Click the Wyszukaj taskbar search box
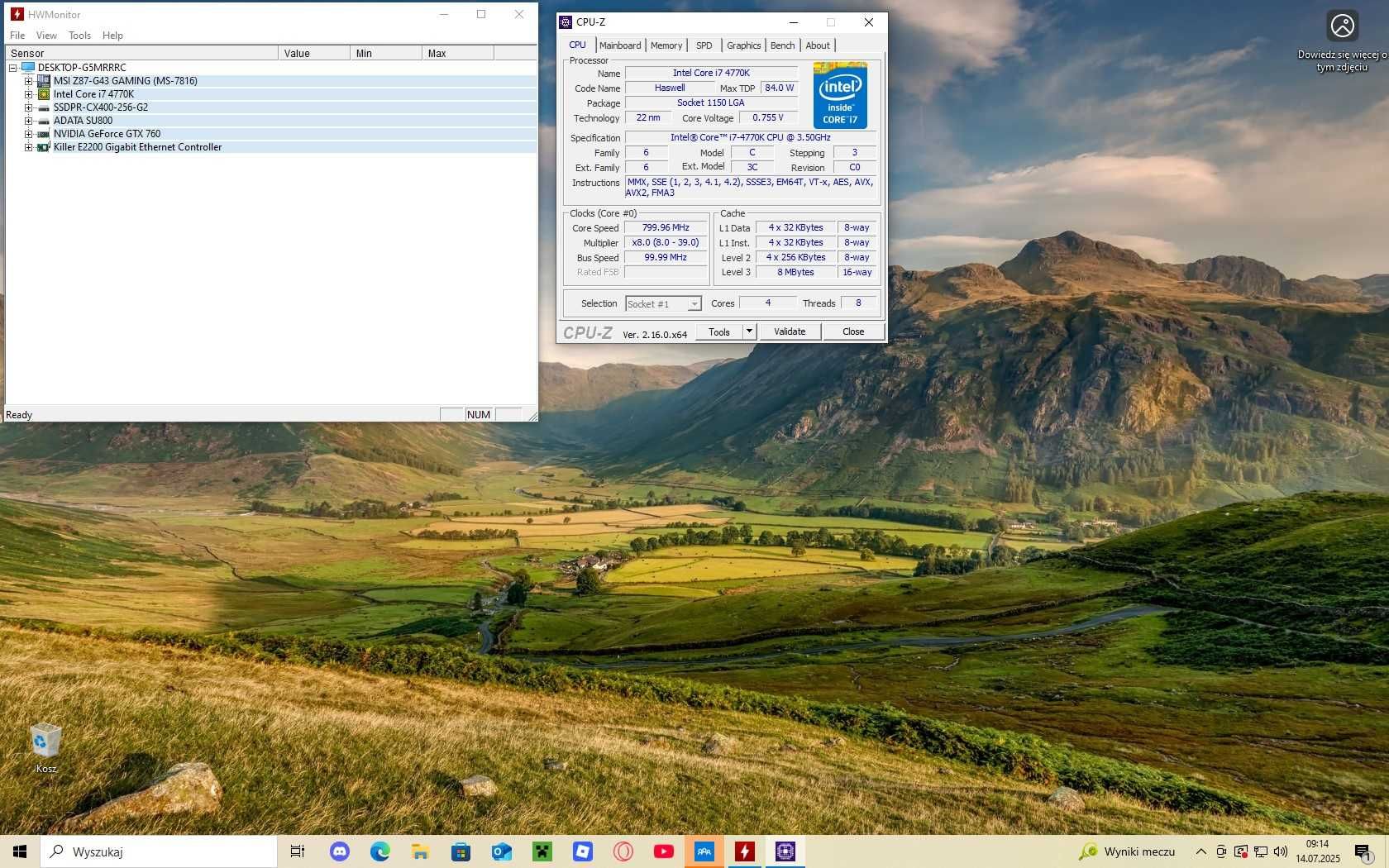 pyautogui.click(x=159, y=851)
